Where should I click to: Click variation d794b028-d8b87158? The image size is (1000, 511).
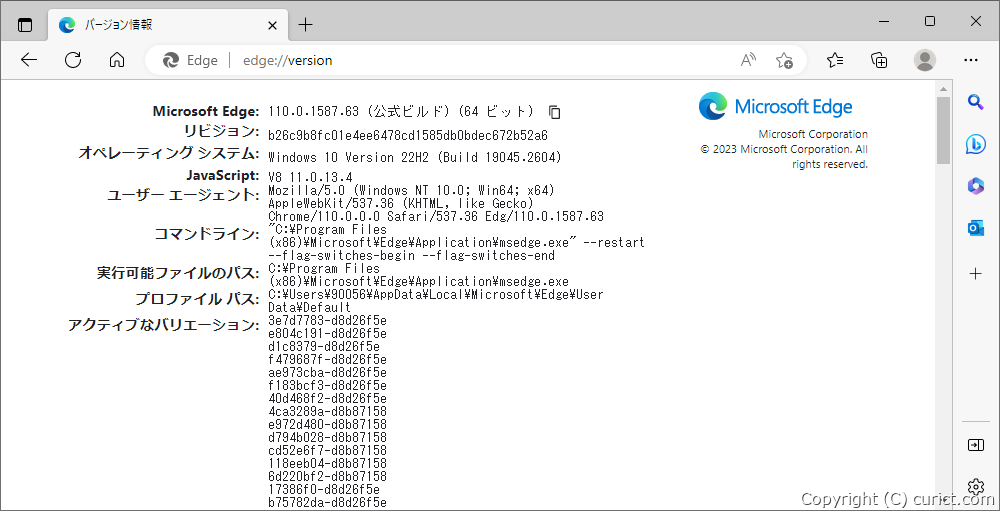327,438
